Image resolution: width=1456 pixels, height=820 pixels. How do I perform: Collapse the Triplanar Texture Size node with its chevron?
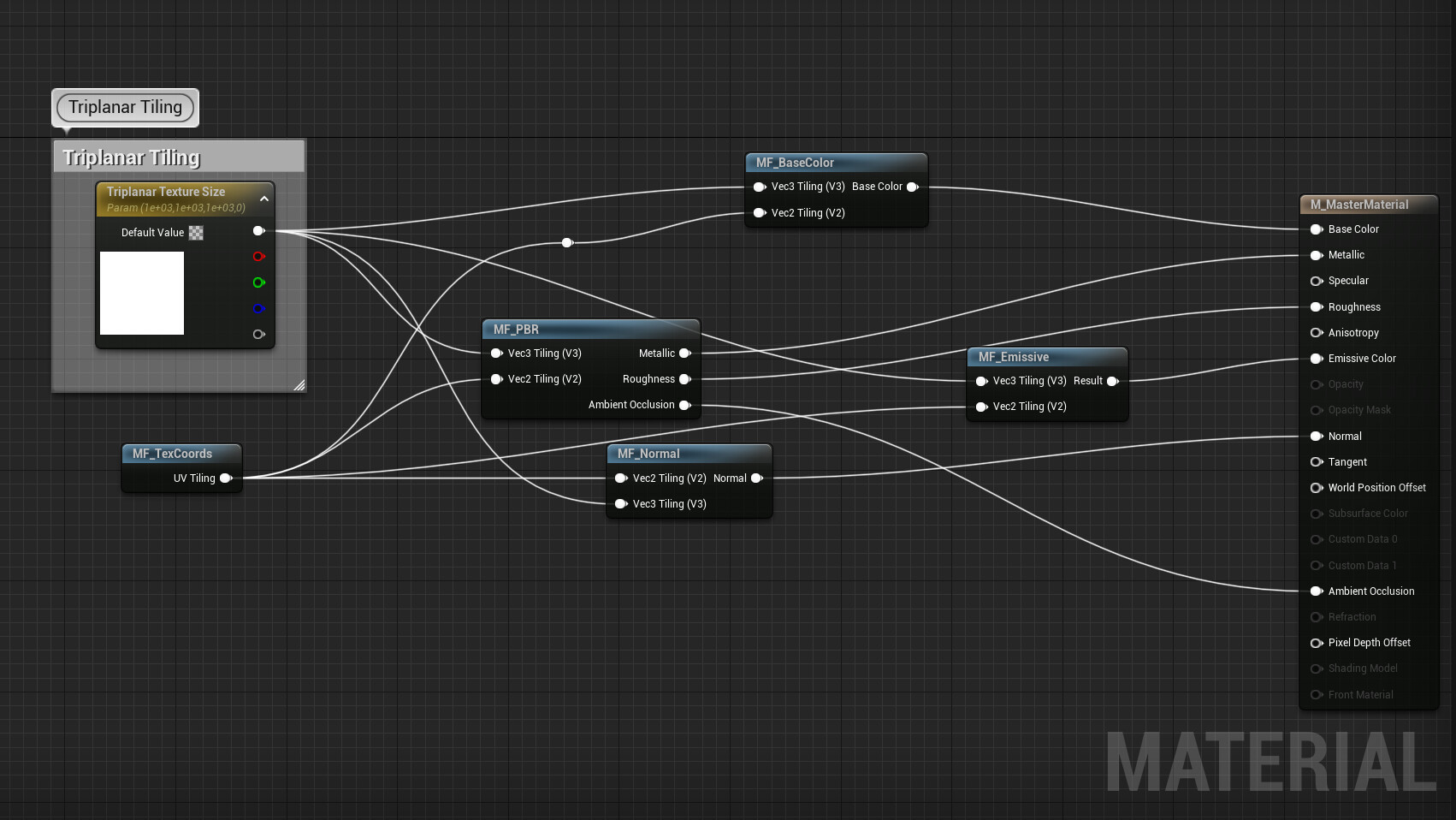point(264,199)
